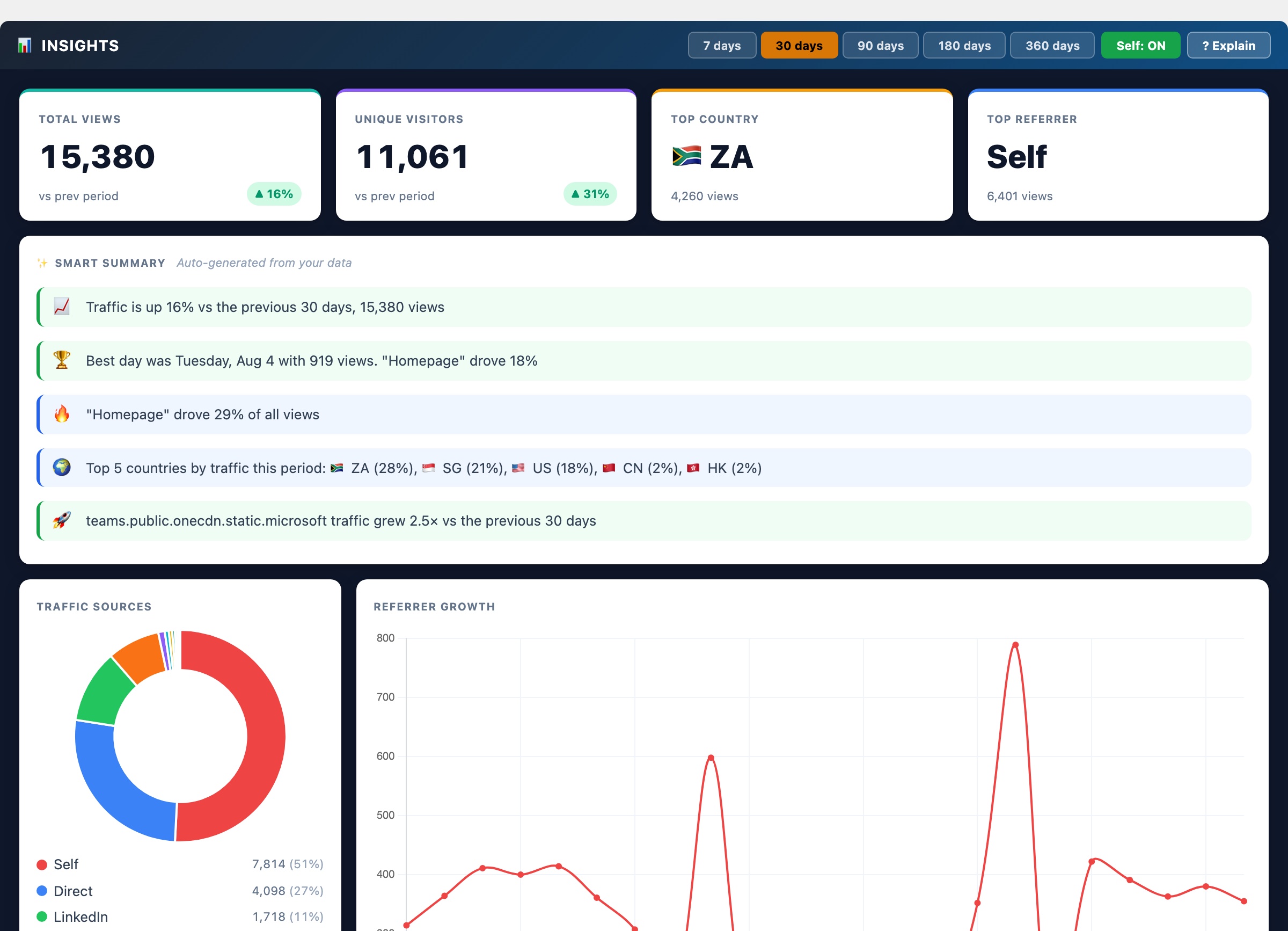Viewport: 1288px width, 931px height.
Task: Click the 30 days active range button
Action: click(799, 46)
